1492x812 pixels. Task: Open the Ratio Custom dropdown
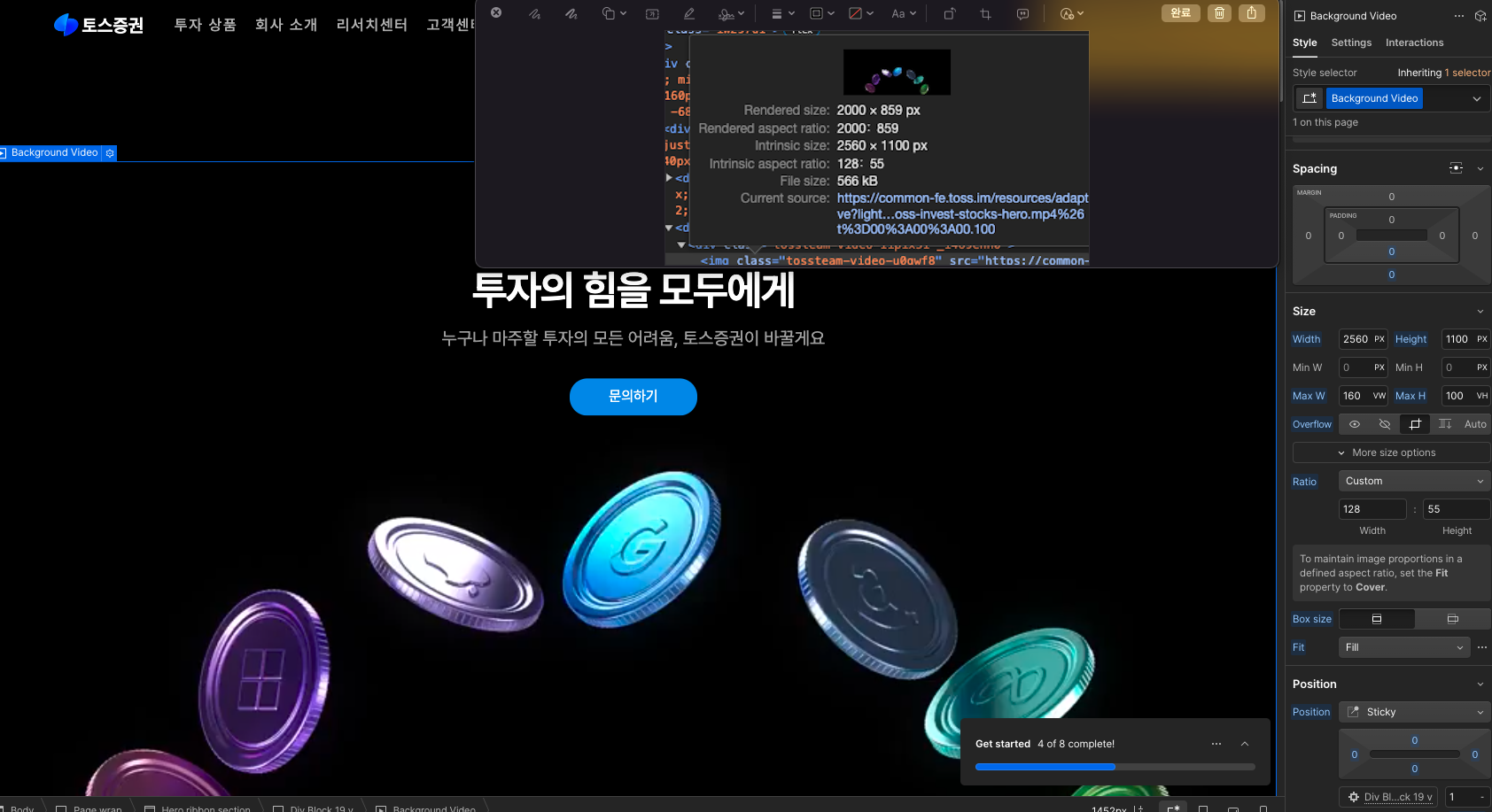[1414, 481]
